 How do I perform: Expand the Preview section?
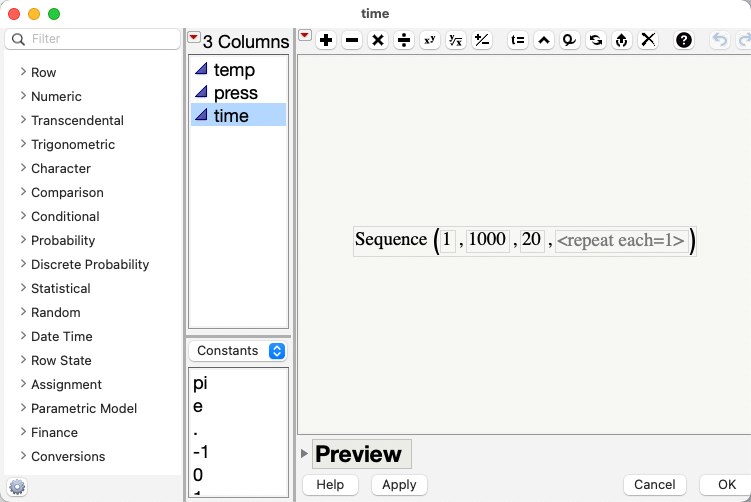point(305,454)
